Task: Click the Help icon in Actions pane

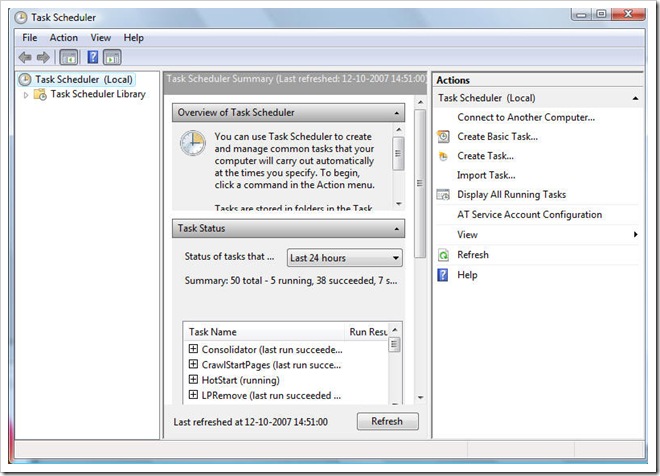Action: pos(443,275)
